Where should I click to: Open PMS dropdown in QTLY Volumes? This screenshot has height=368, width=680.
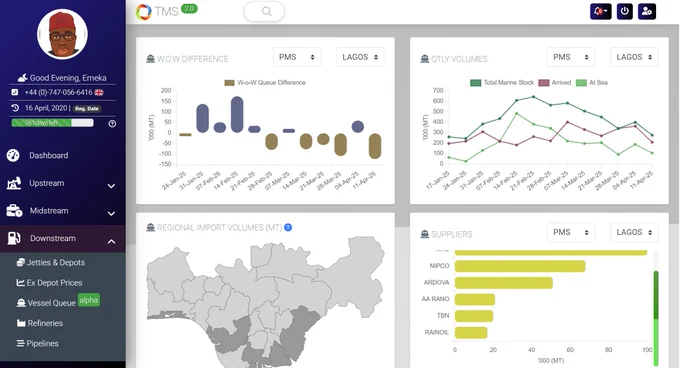[571, 57]
